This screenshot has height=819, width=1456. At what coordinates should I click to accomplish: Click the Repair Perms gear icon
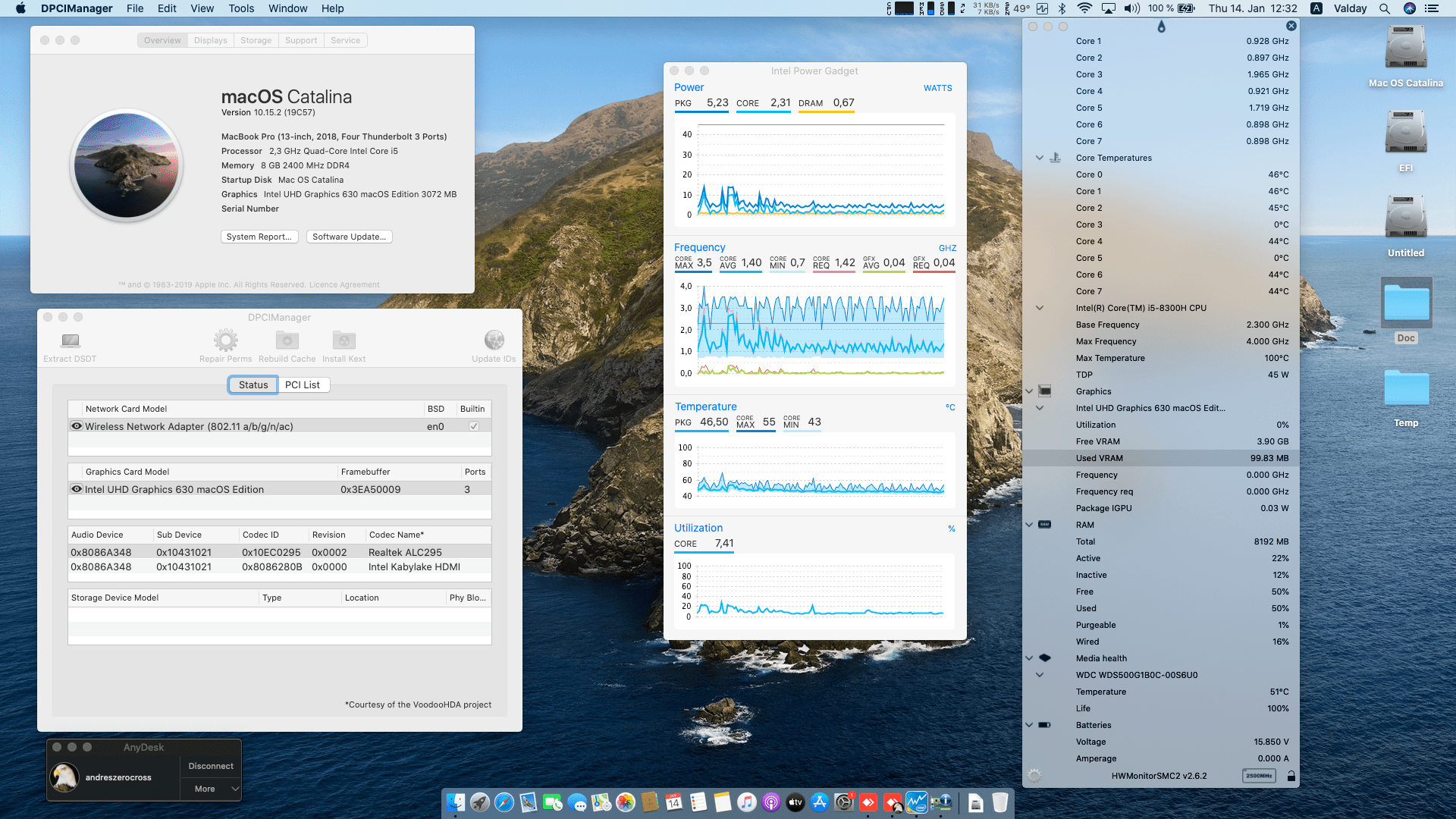tap(225, 340)
